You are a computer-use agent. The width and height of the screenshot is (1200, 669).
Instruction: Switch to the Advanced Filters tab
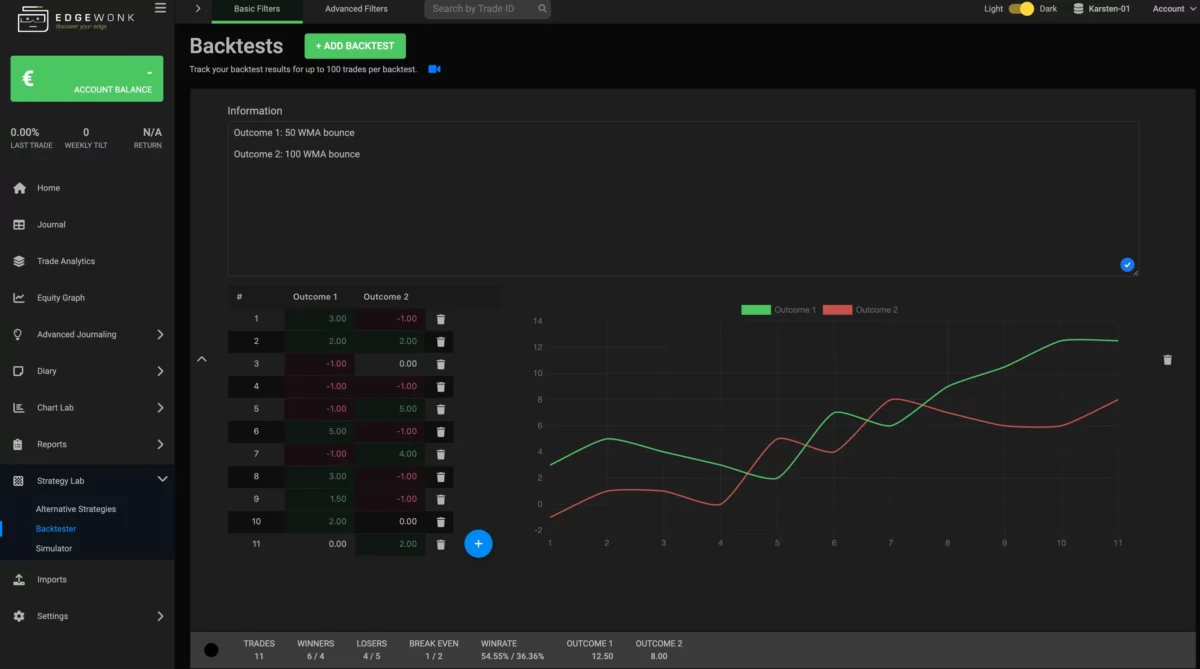coord(356,8)
